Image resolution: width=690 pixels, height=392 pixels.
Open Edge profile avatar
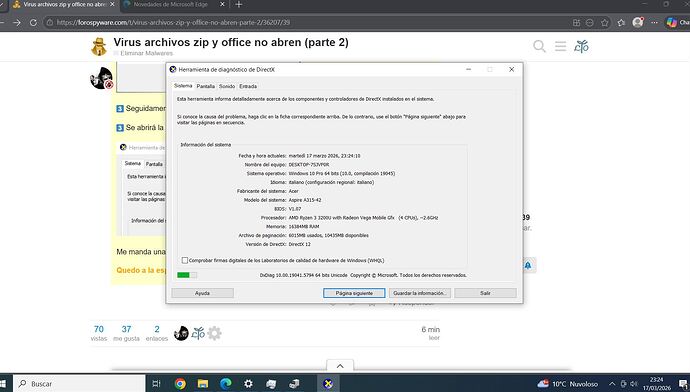(638, 22)
